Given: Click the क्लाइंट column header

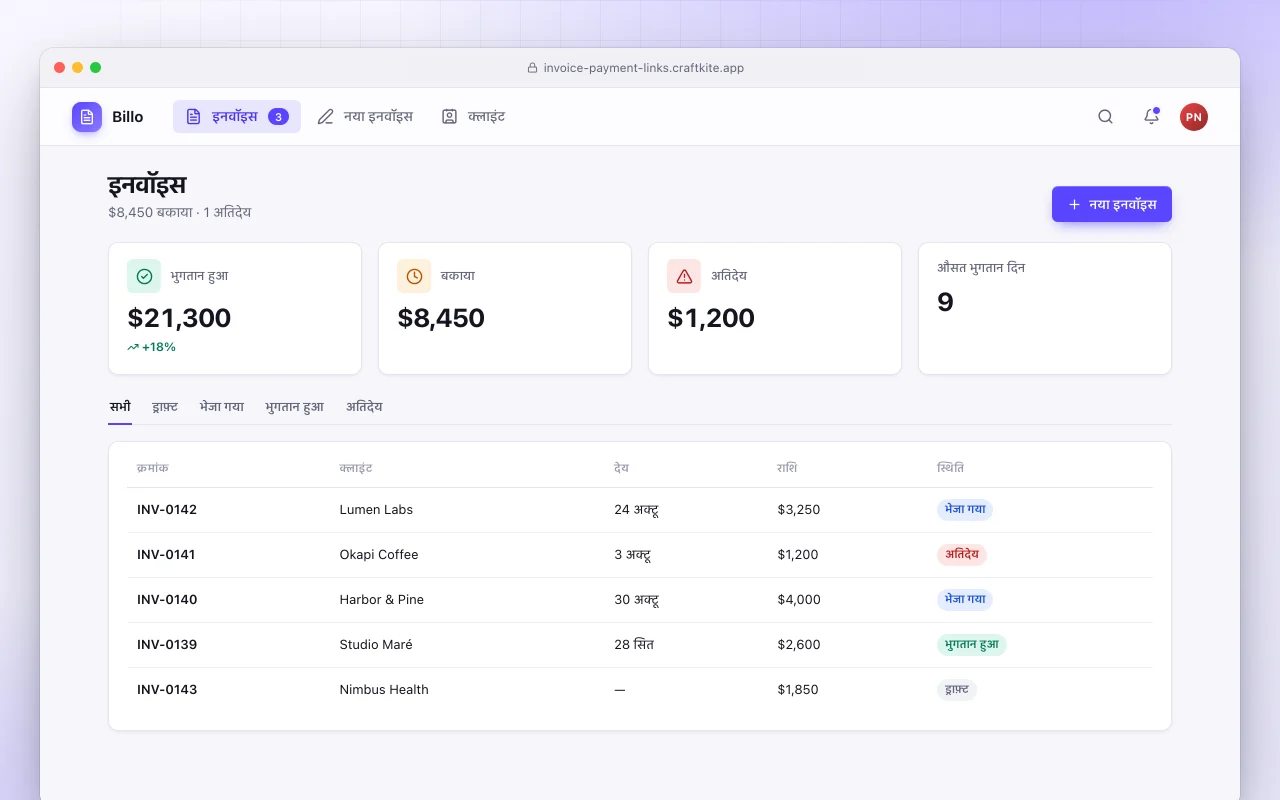Looking at the screenshot, I should pyautogui.click(x=356, y=468).
